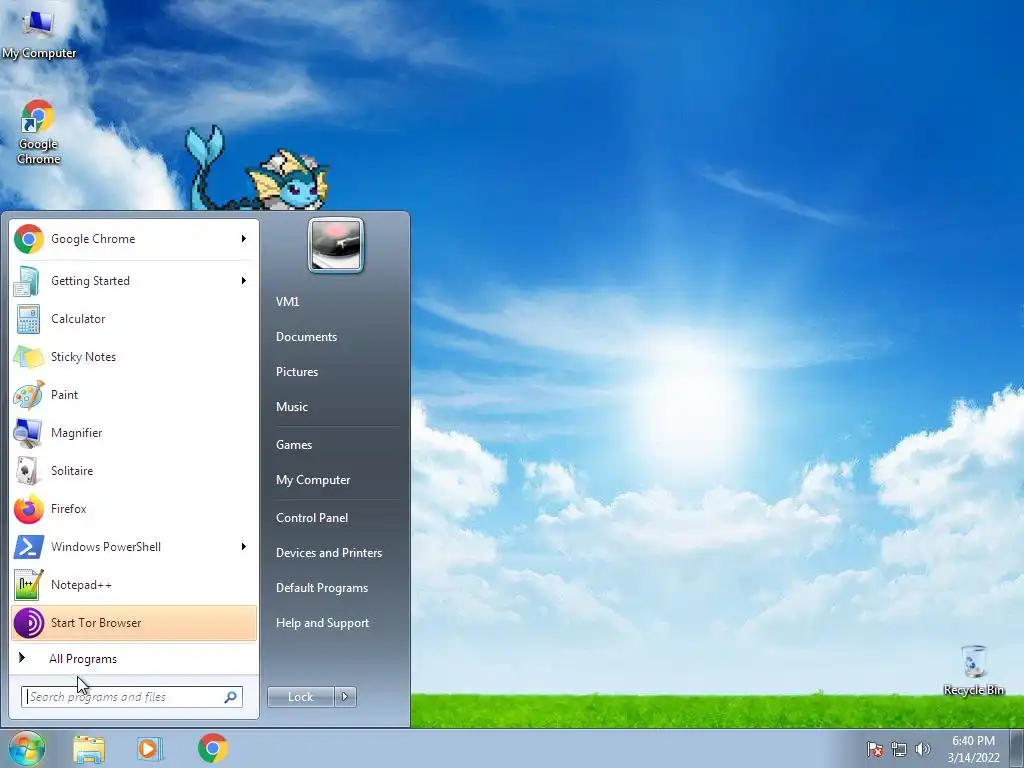Viewport: 1024px width, 768px height.
Task: Open Windows Explorer from the taskbar
Action: pos(89,748)
